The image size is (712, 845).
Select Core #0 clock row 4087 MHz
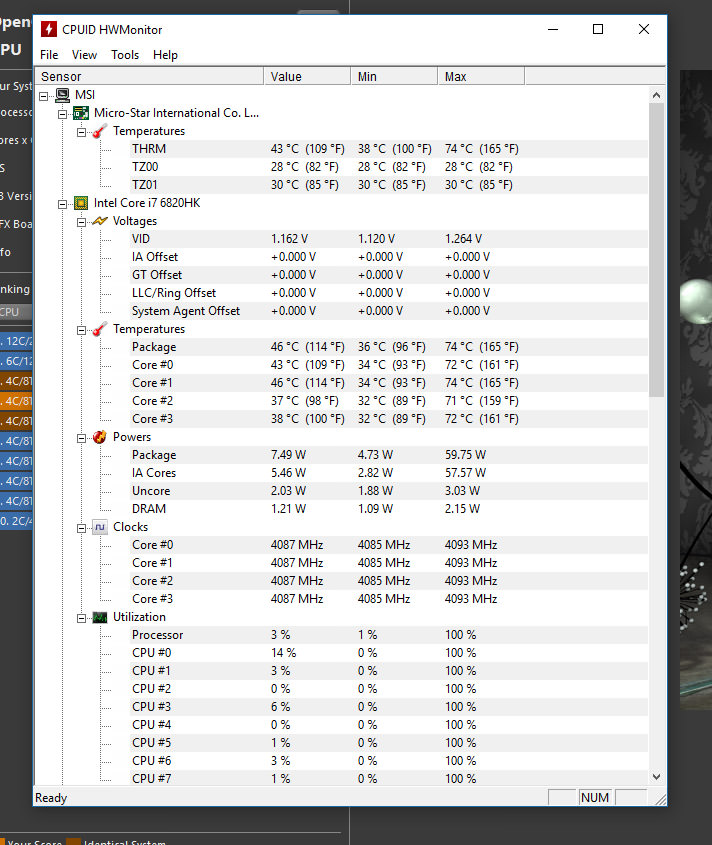coord(388,545)
